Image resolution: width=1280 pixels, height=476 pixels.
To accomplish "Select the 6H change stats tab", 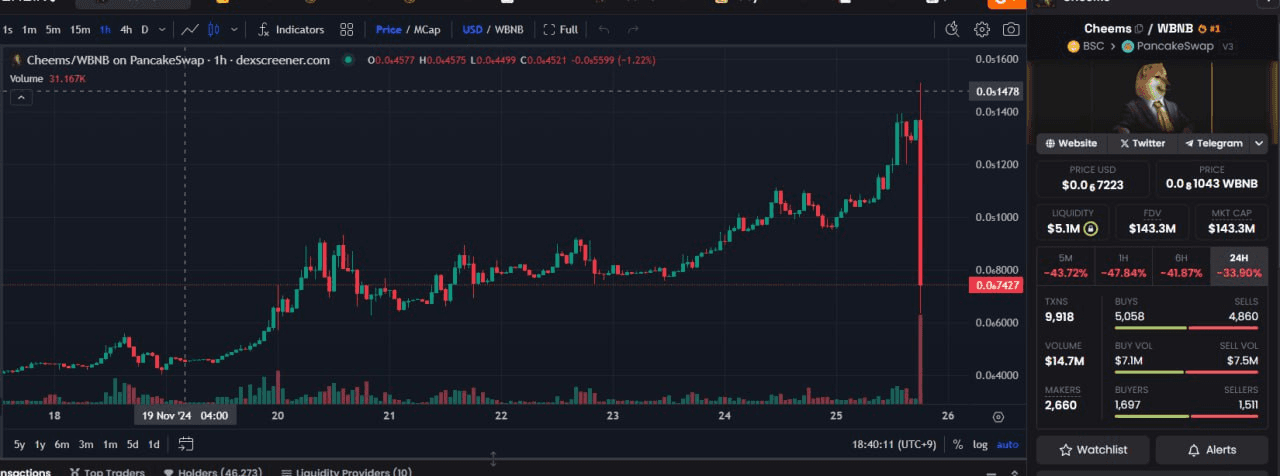I will click(1181, 265).
